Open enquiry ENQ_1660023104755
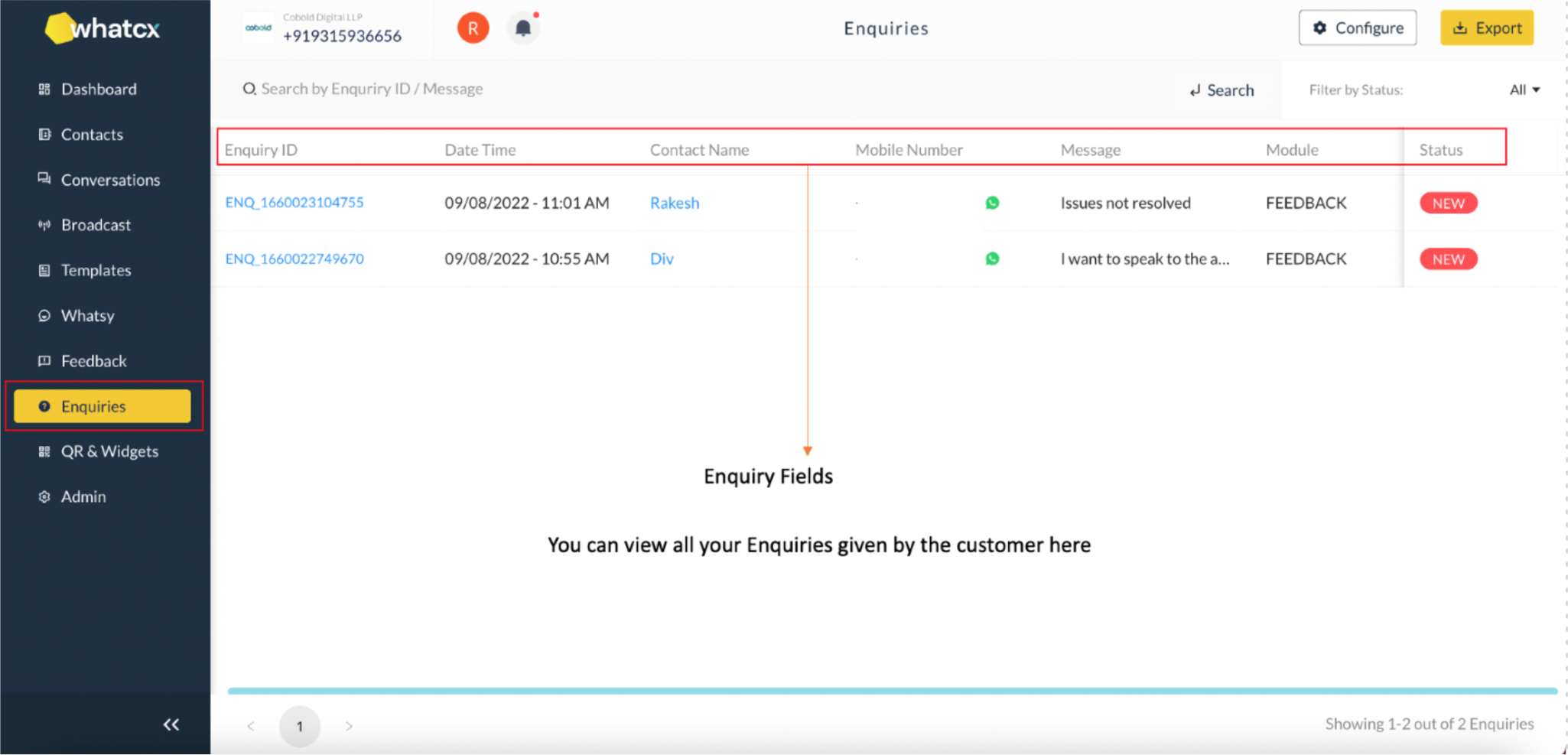The width and height of the screenshot is (1568, 755). click(x=294, y=202)
